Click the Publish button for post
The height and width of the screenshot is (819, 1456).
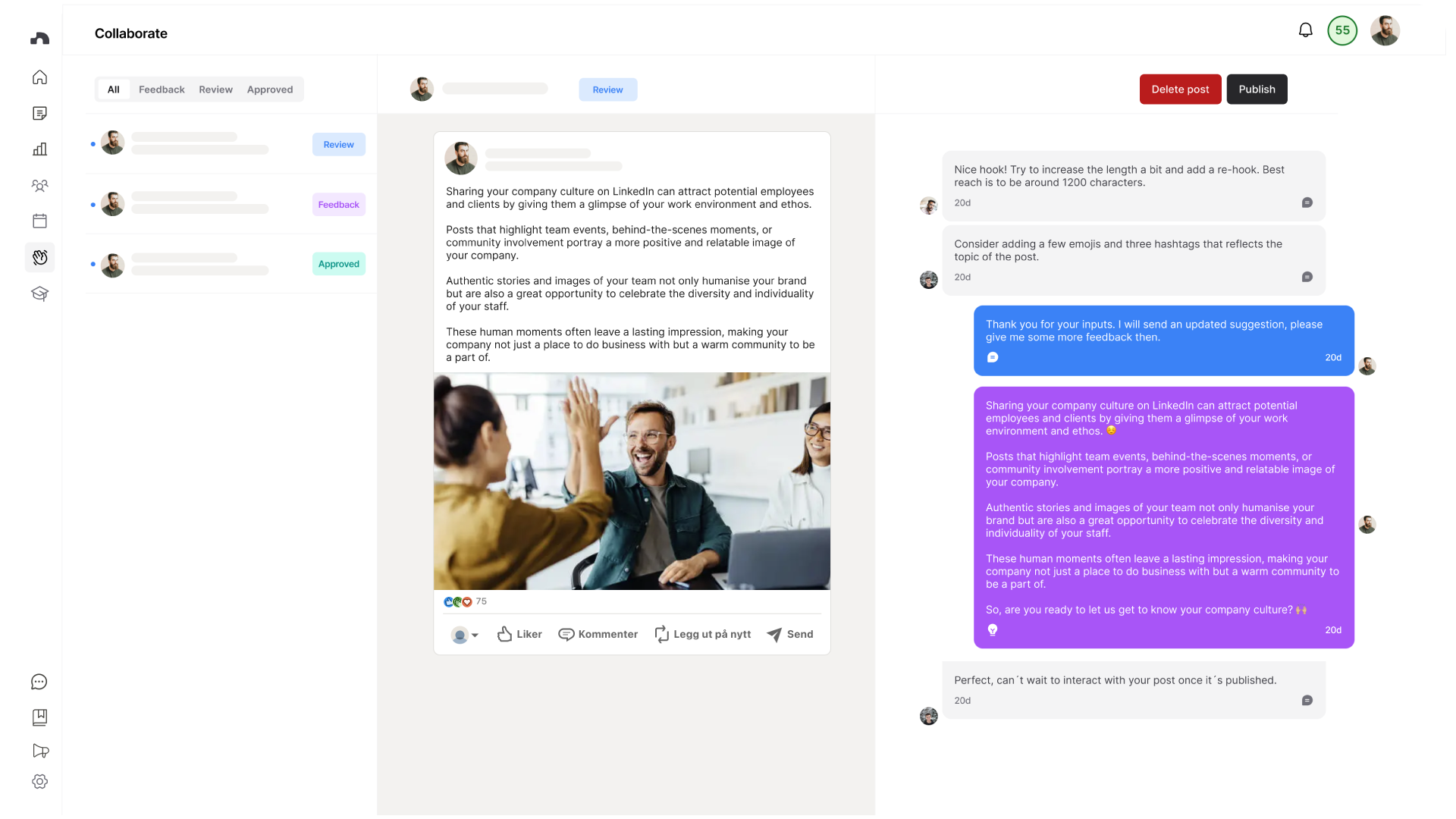point(1256,89)
